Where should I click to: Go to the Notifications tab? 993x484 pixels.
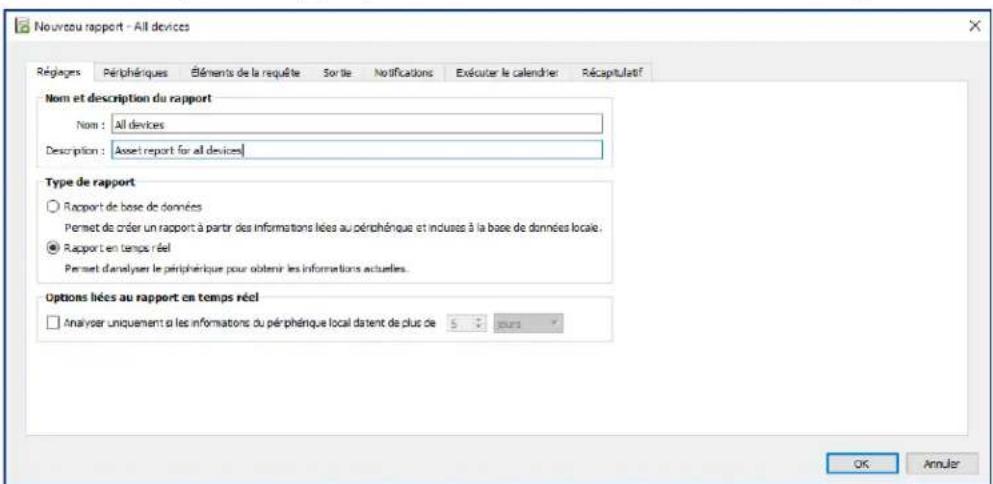(403, 73)
